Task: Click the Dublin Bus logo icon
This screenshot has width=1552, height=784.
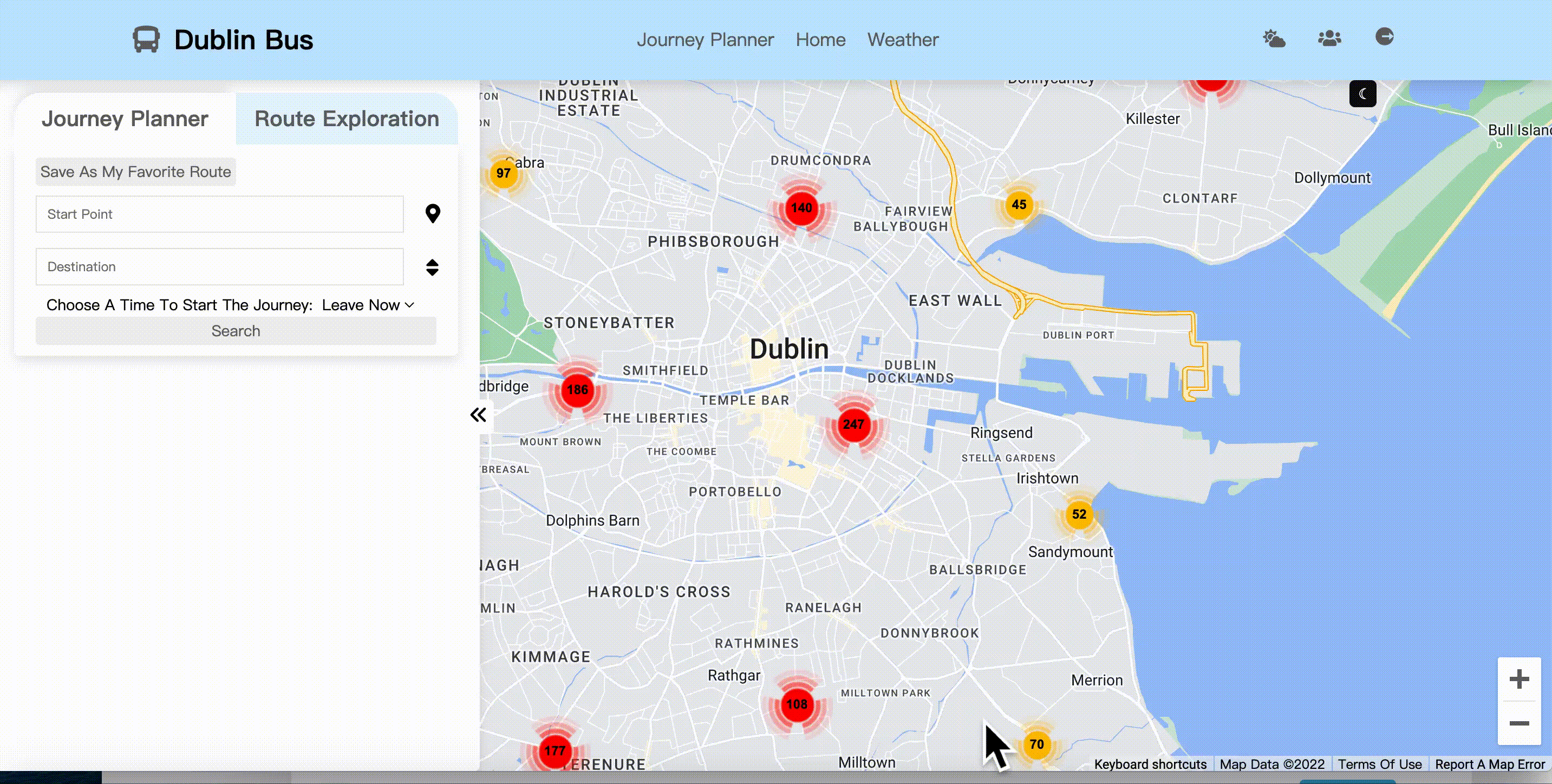Action: 146,40
